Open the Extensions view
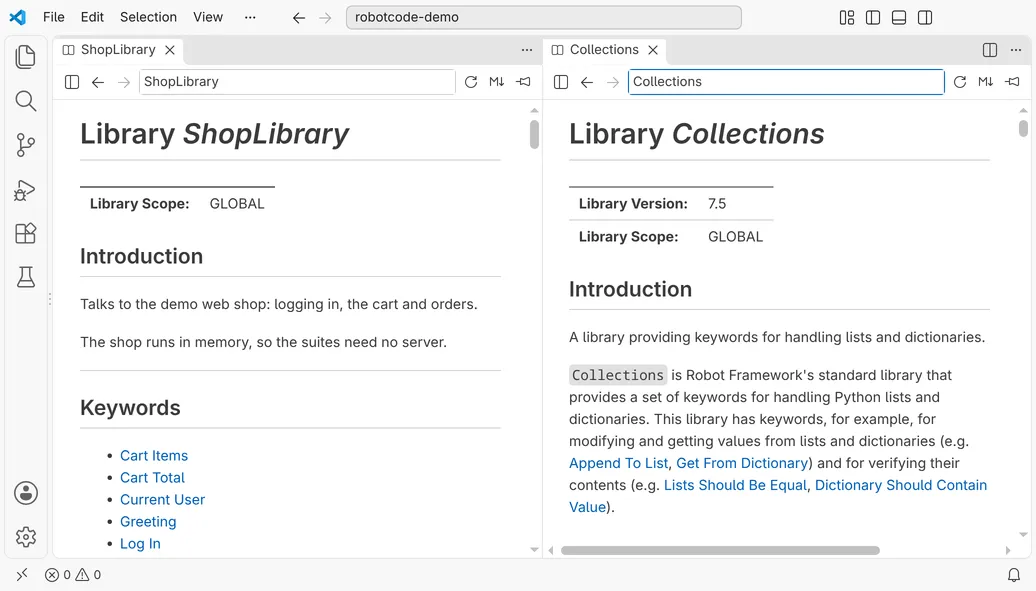 point(25,233)
